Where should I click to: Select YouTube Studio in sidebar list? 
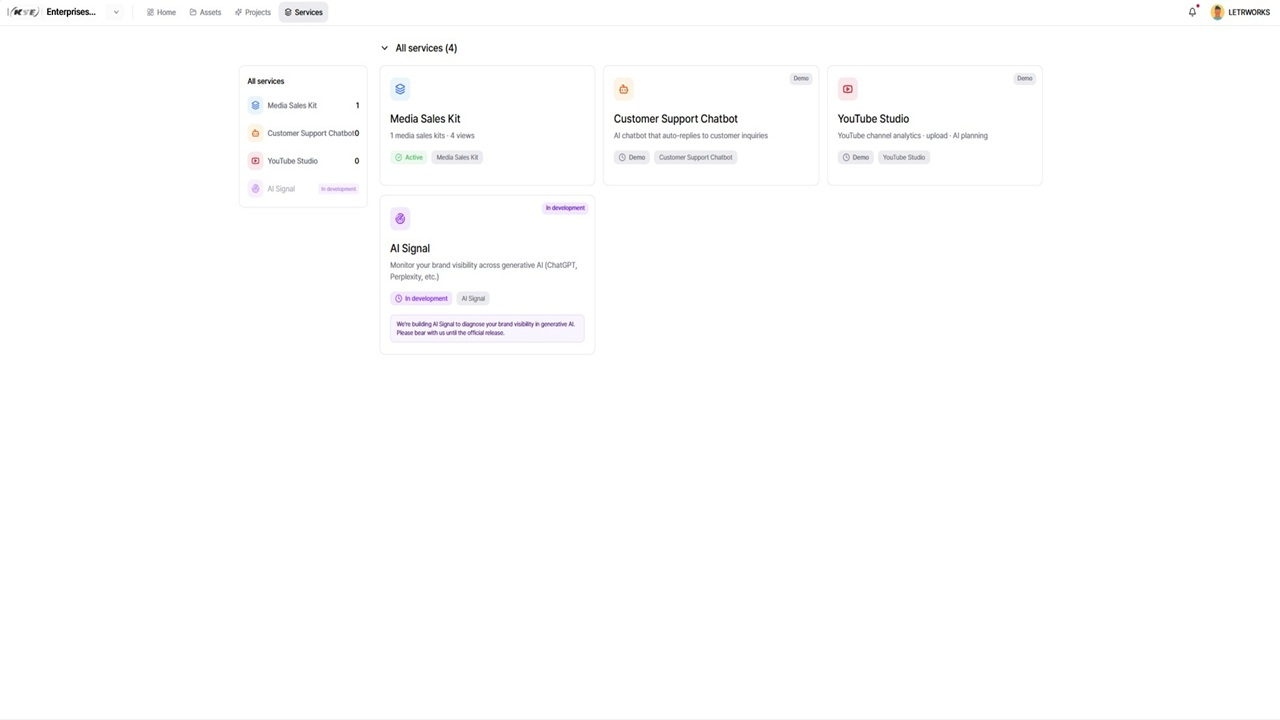(x=303, y=161)
